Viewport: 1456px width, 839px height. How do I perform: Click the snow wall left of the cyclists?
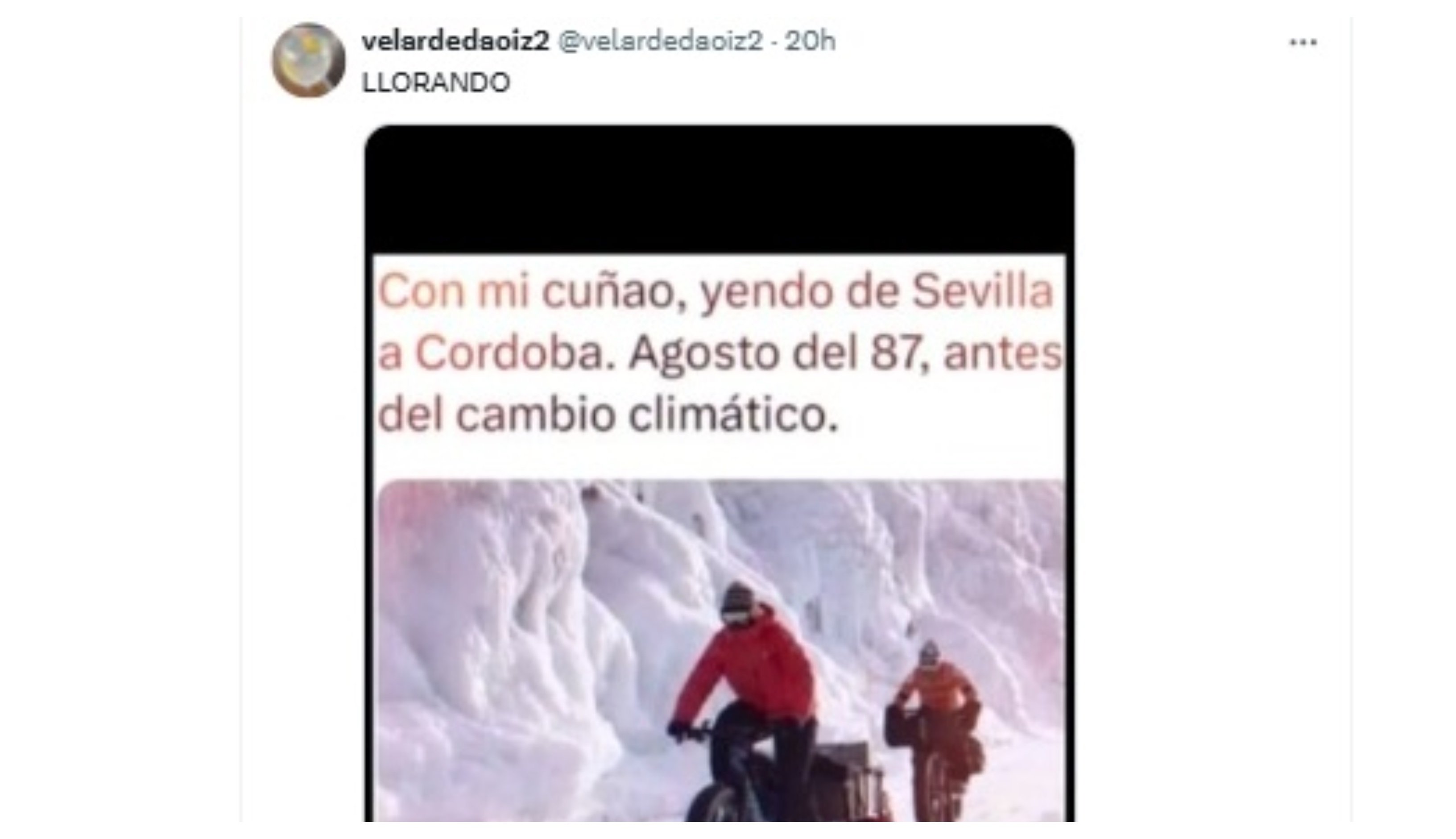[507, 651]
